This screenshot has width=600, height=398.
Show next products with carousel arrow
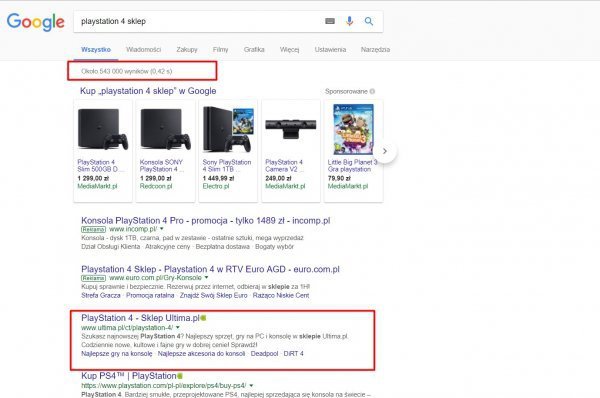pos(385,151)
